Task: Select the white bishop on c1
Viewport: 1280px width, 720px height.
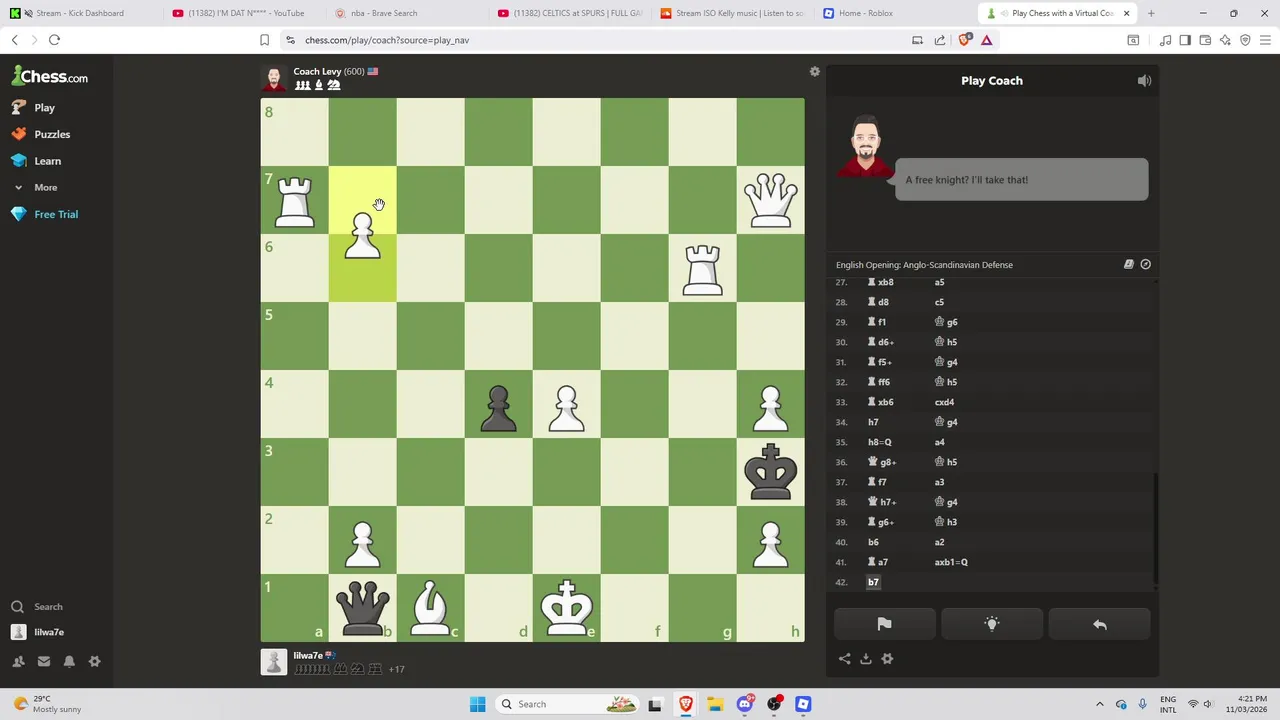Action: 431,608
